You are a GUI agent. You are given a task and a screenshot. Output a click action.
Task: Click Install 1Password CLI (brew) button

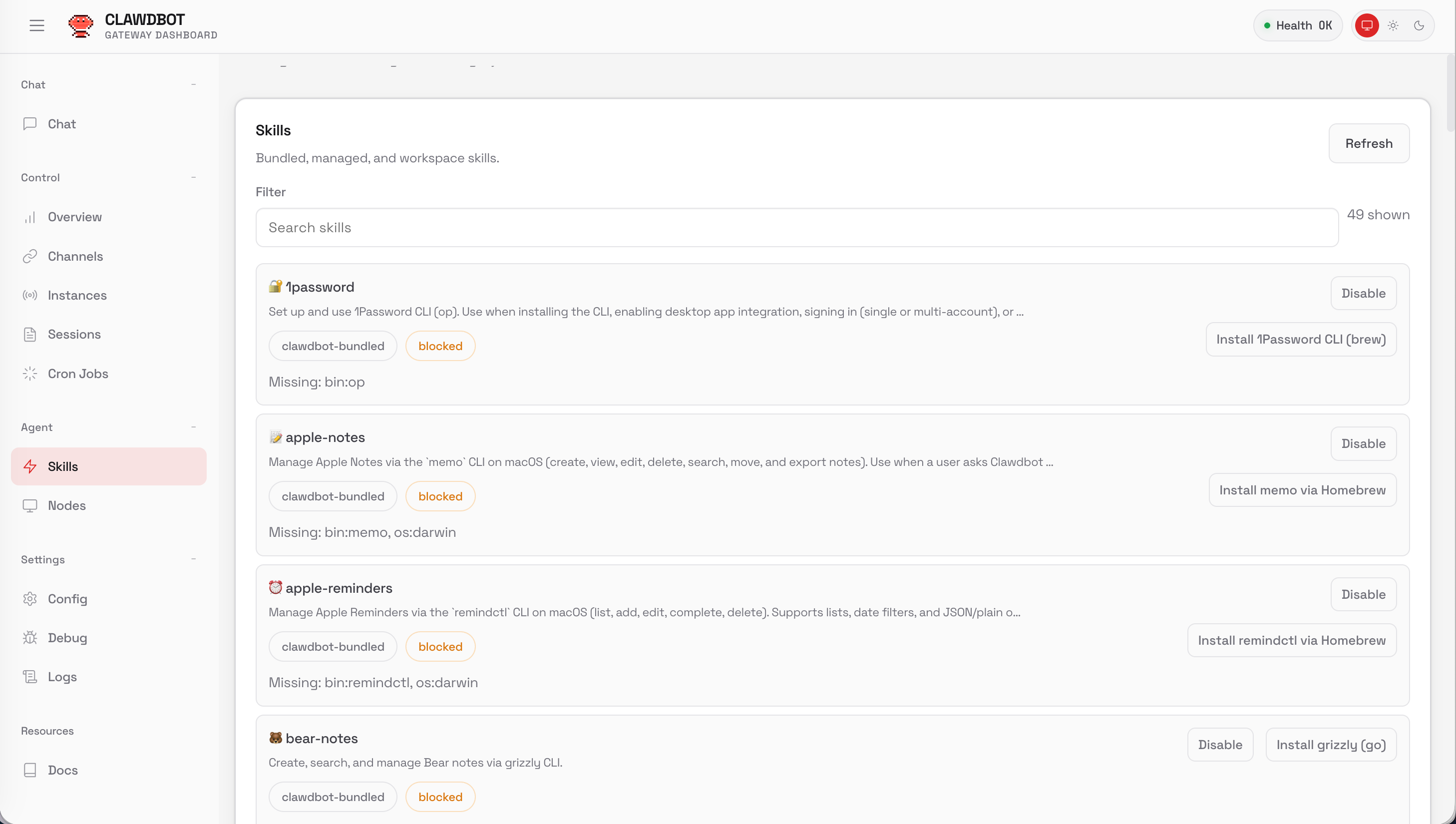(x=1300, y=340)
